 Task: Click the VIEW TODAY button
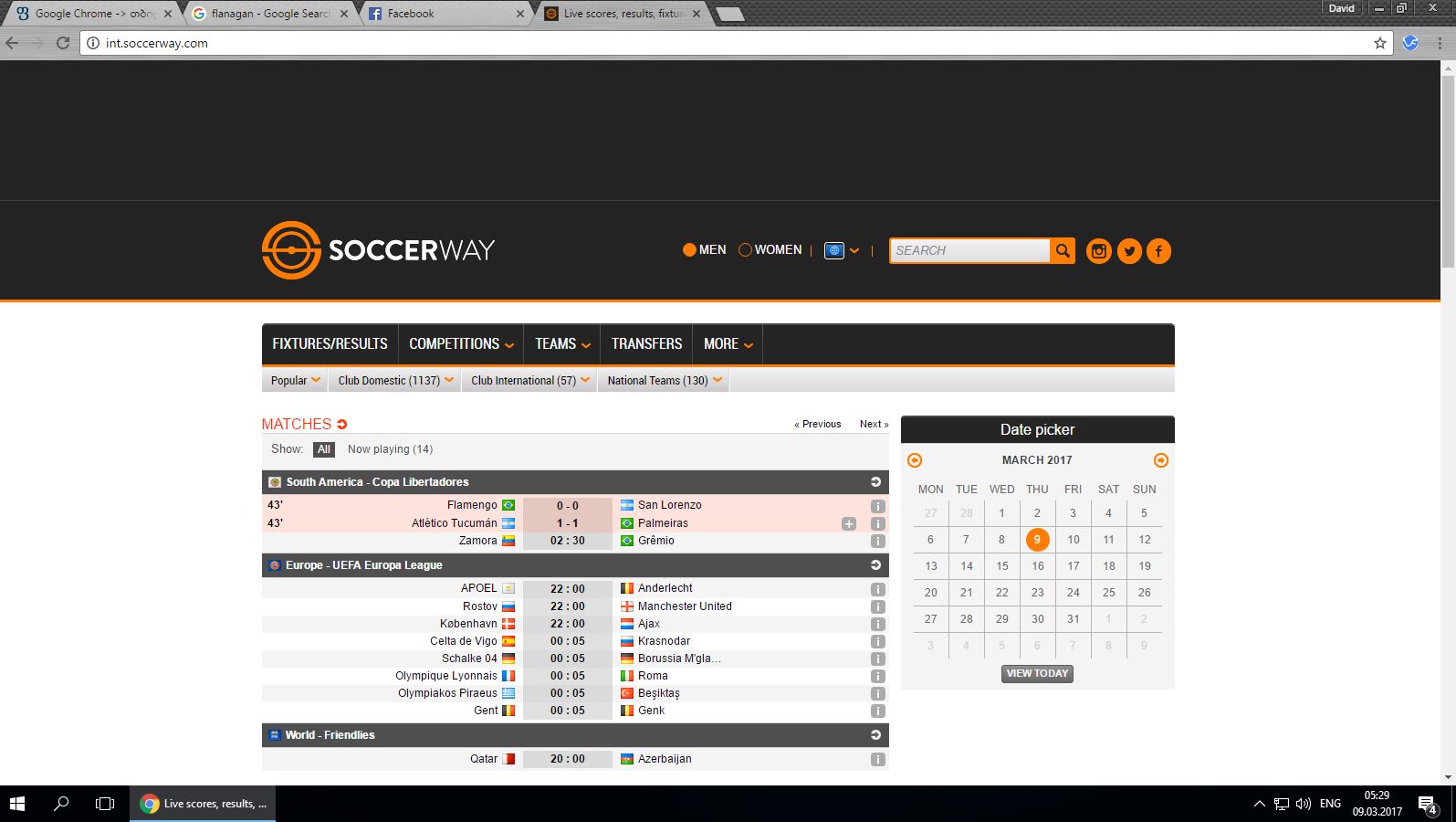pos(1037,674)
